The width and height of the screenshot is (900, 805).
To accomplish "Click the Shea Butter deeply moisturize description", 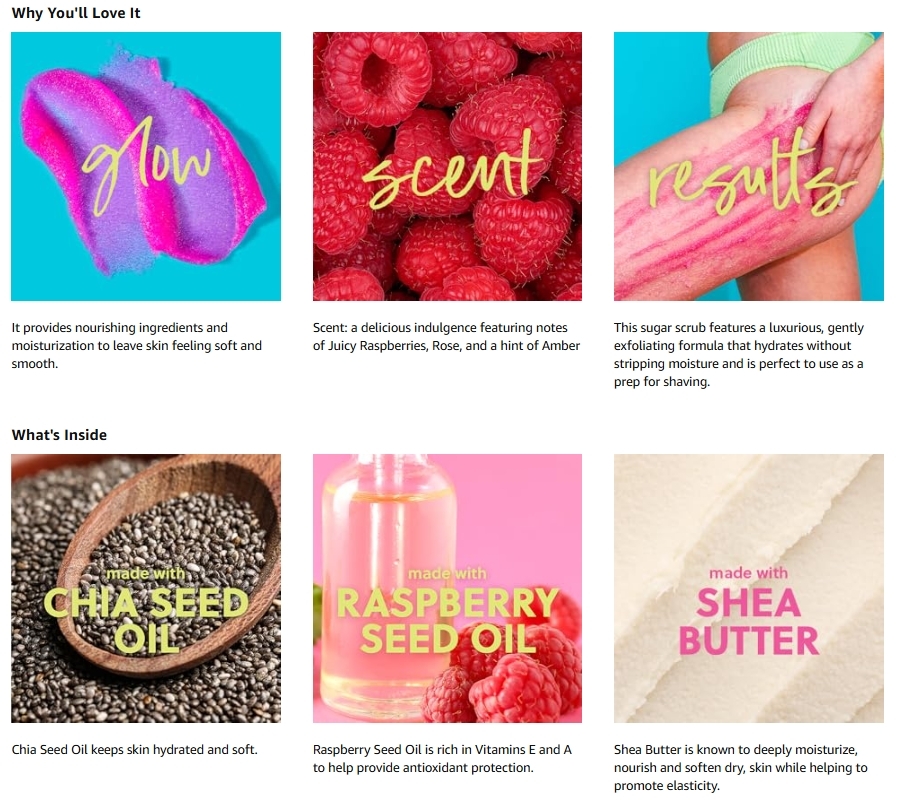I will 740,768.
